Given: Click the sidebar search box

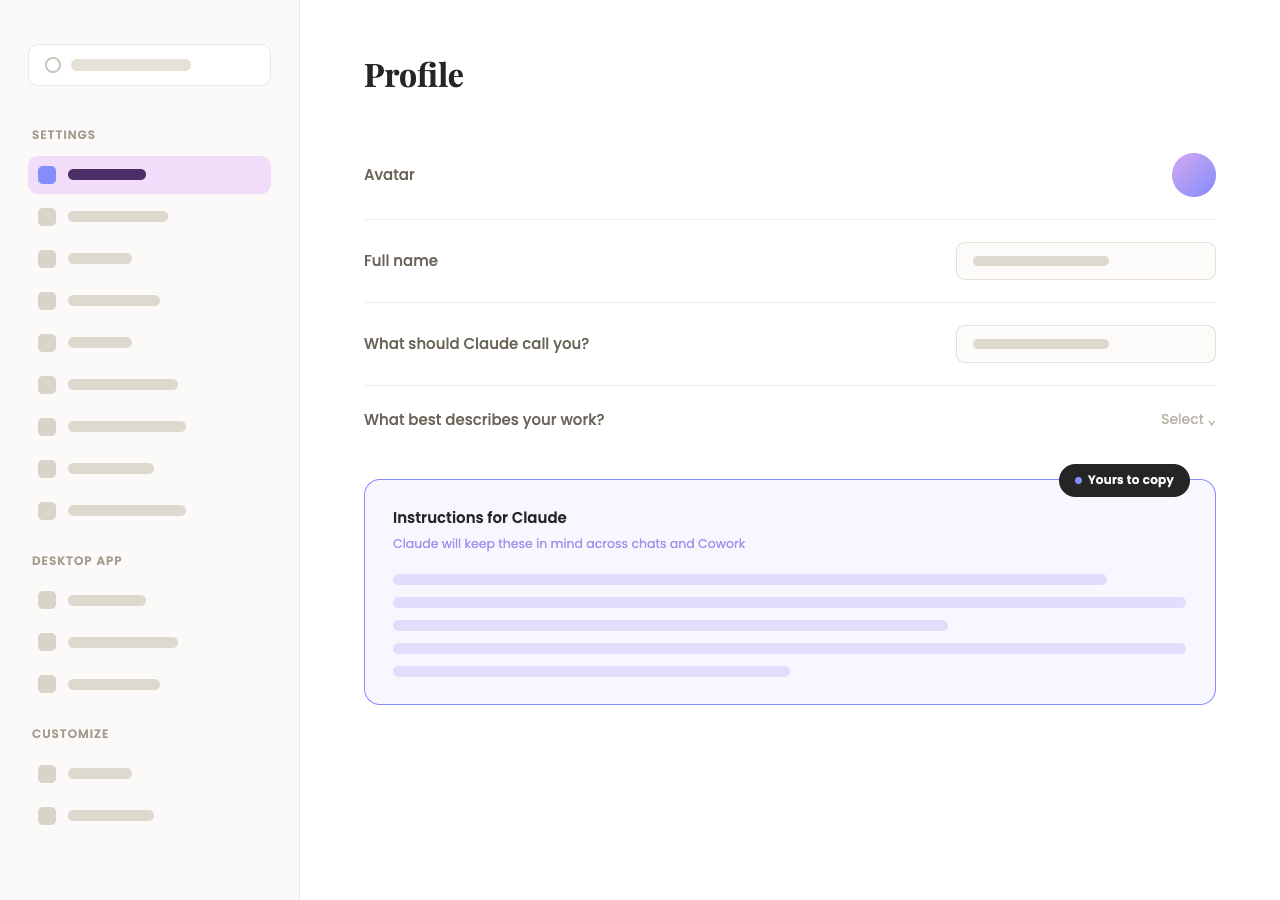Looking at the screenshot, I should tap(149, 65).
